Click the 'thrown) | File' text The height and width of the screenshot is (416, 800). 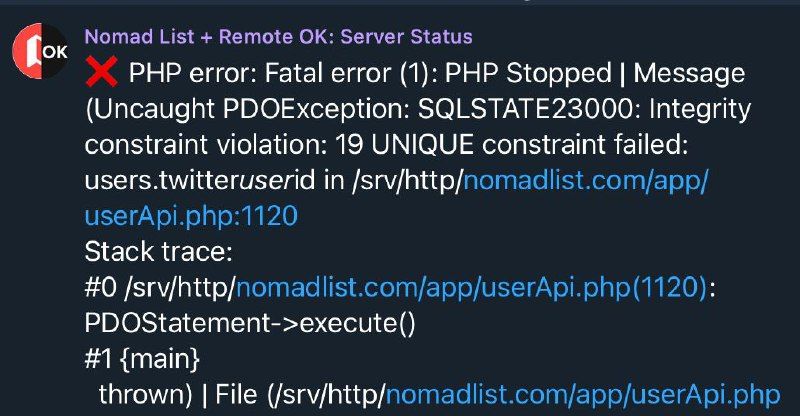click(178, 395)
